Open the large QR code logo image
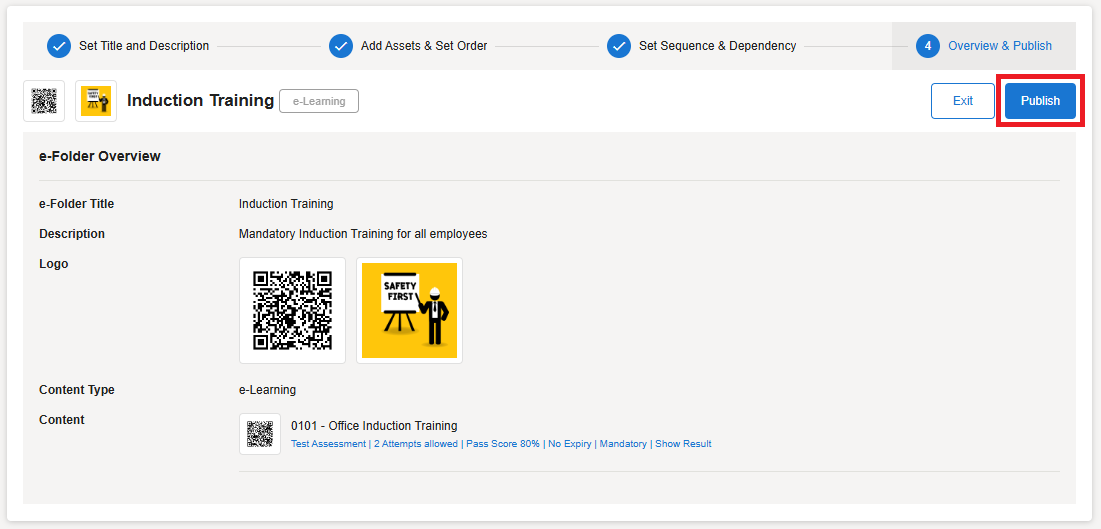1101x529 pixels. tap(292, 310)
